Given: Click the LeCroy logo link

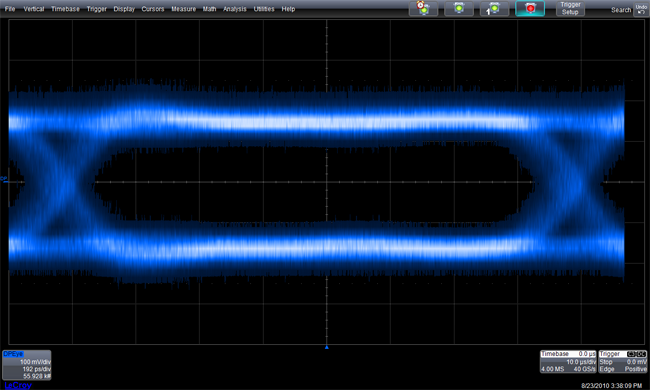Looking at the screenshot, I should click(18, 385).
